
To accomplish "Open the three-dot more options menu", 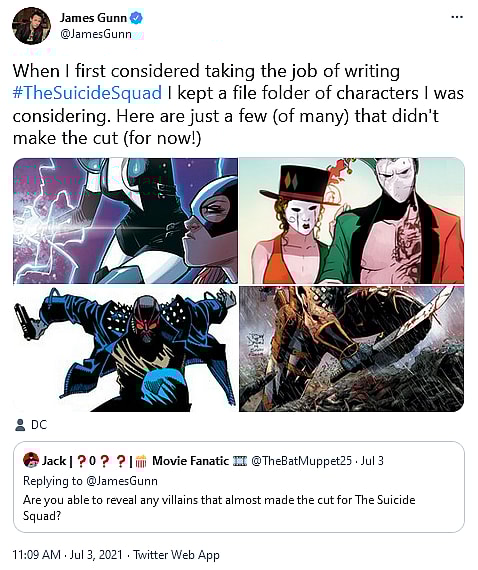I will coord(457,17).
